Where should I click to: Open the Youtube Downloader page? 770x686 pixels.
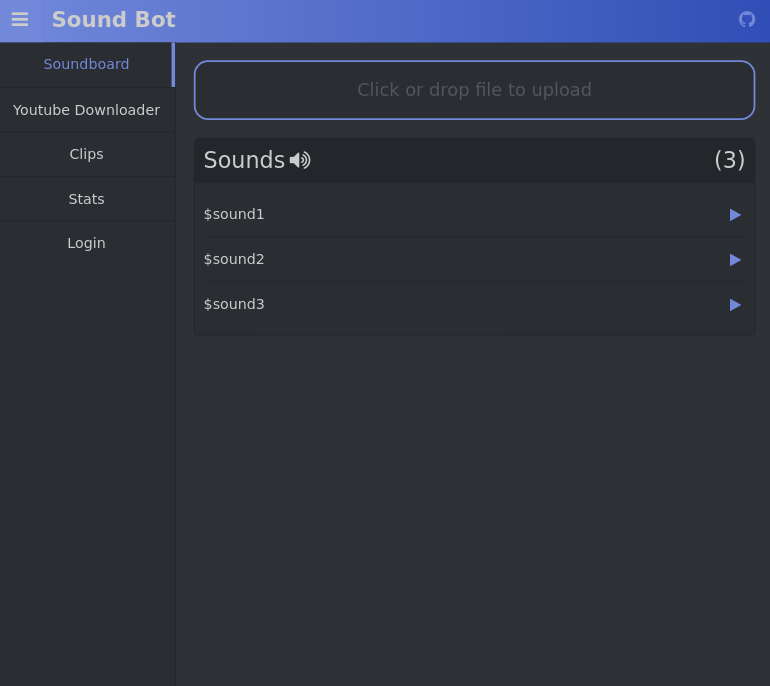click(86, 110)
